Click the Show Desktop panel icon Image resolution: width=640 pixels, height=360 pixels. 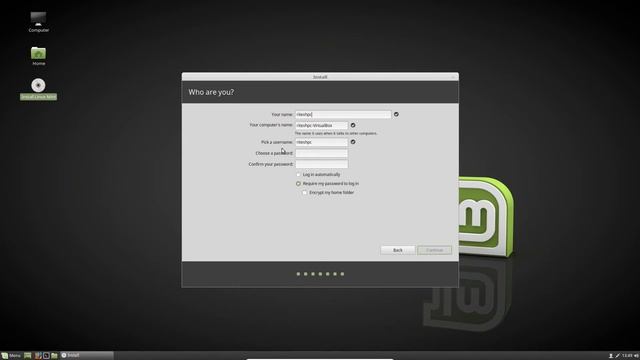(x=28, y=356)
